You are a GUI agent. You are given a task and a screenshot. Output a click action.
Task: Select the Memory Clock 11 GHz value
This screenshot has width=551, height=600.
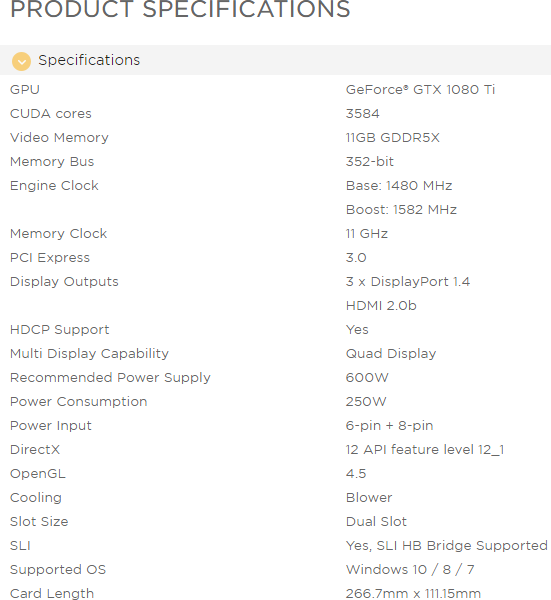tap(367, 234)
